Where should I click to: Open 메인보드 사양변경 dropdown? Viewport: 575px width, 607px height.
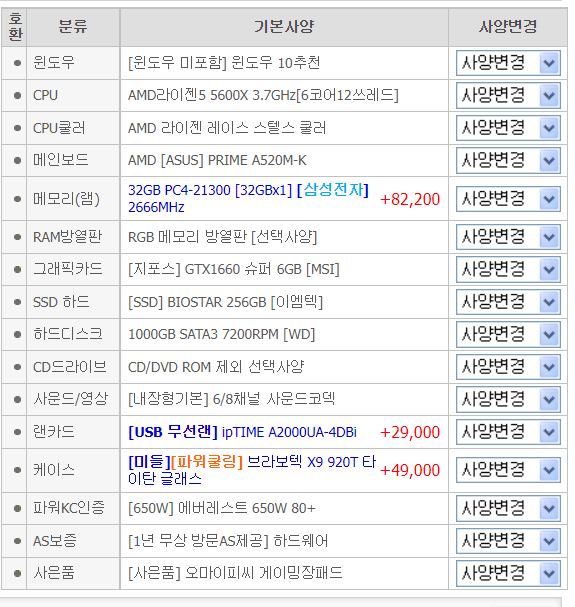[508, 160]
